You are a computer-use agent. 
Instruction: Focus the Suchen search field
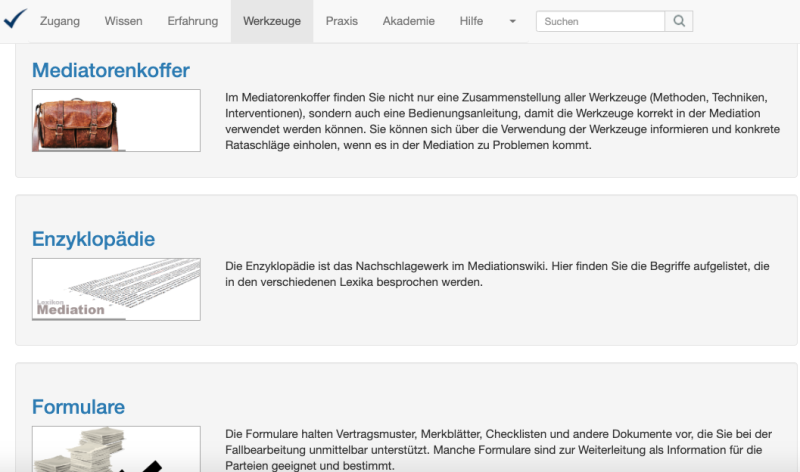click(600, 21)
